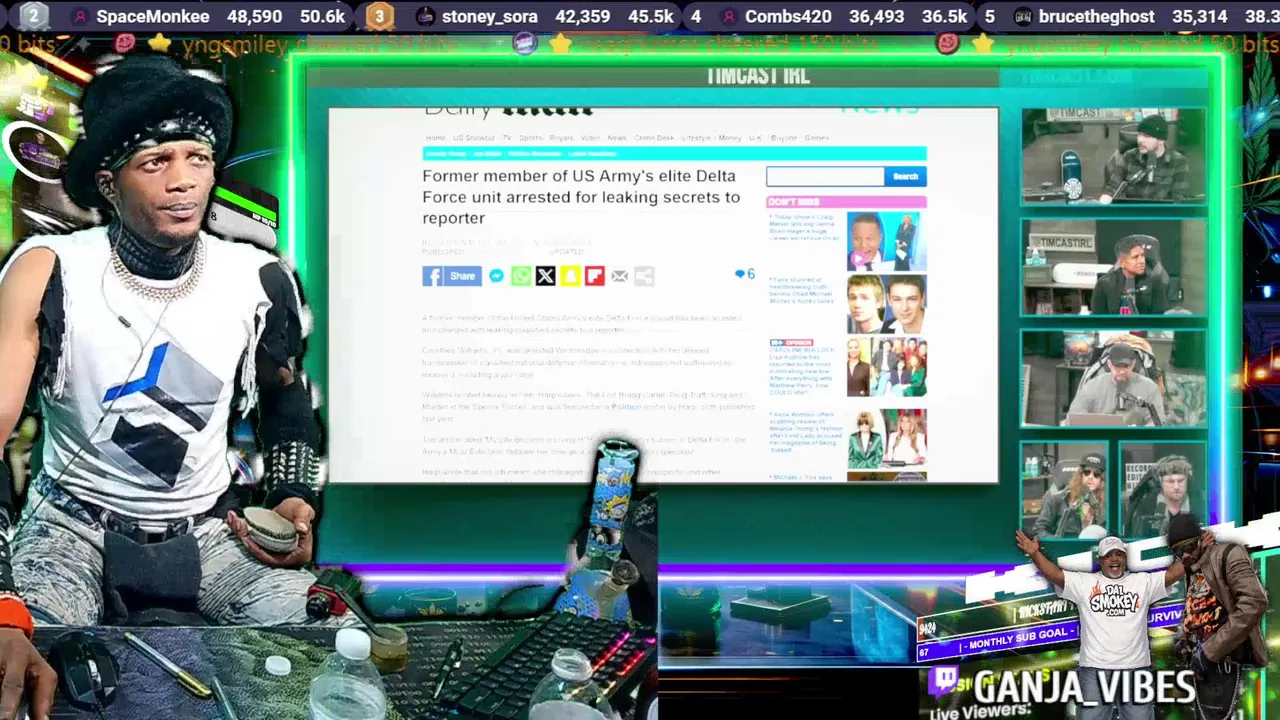Screen dimensions: 1280x720
Task: Open the TV nav item
Action: tap(507, 138)
